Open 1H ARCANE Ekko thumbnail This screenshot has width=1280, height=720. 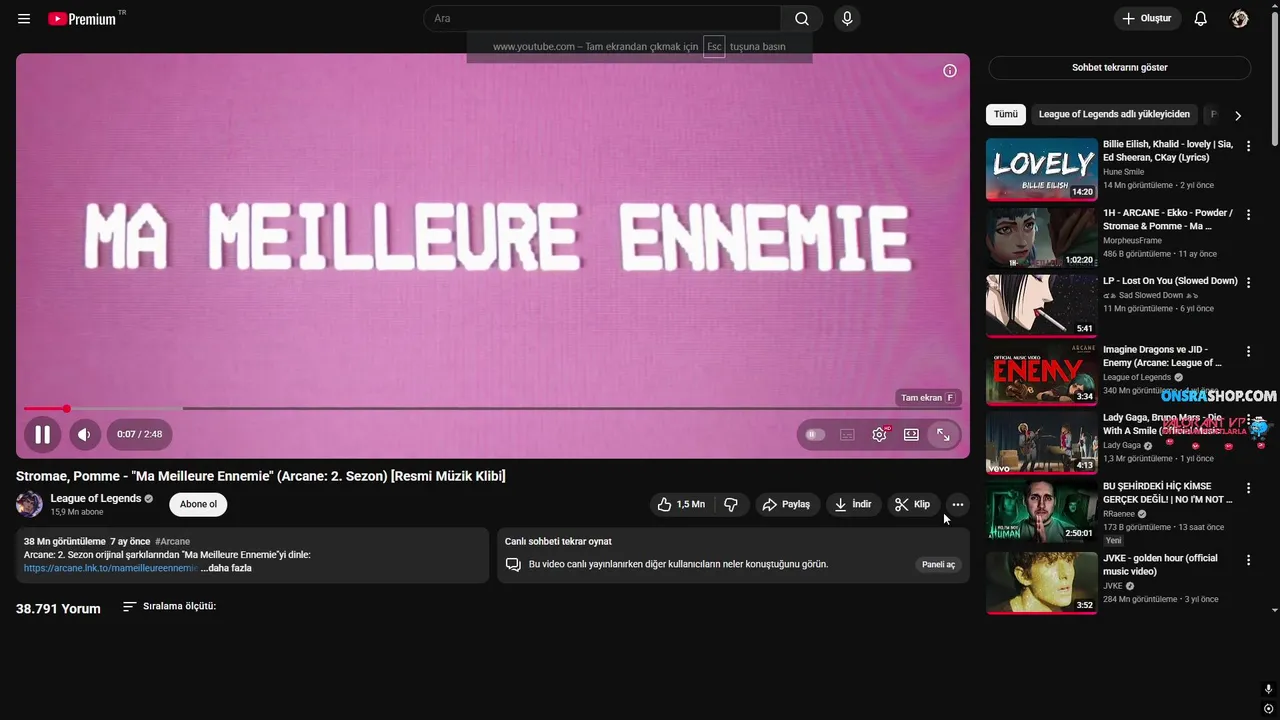pyautogui.click(x=1041, y=237)
